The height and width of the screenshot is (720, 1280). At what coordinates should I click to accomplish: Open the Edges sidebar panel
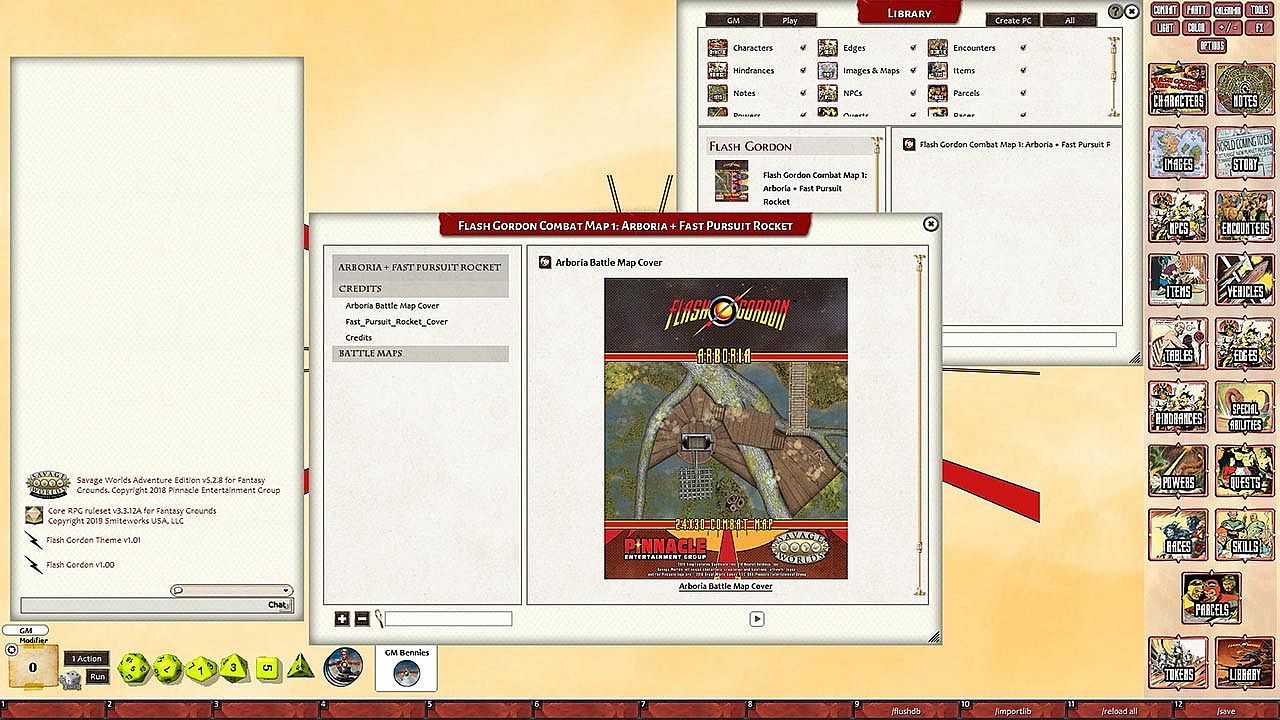1244,344
